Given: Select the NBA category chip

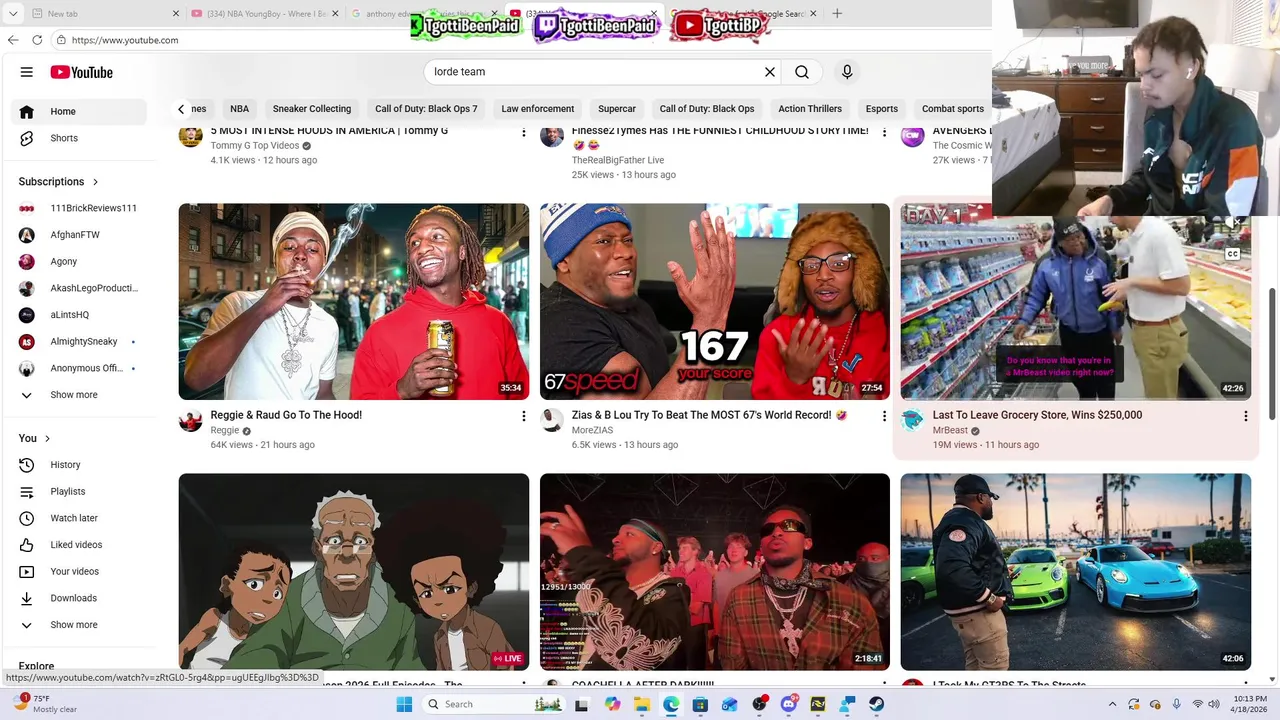Looking at the screenshot, I should (x=239, y=109).
